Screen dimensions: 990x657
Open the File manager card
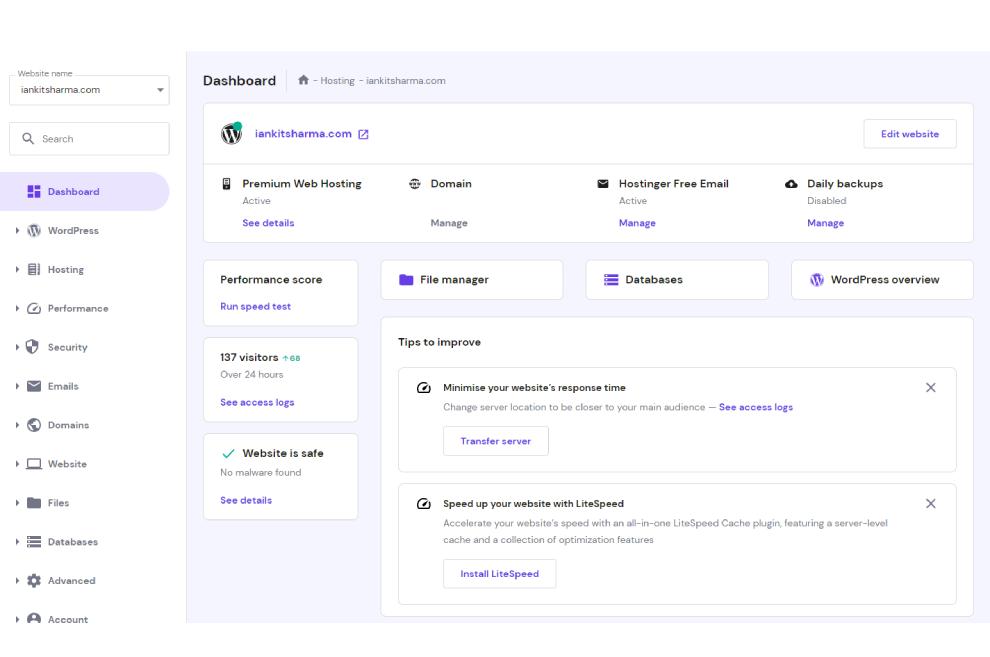pyautogui.click(x=472, y=280)
